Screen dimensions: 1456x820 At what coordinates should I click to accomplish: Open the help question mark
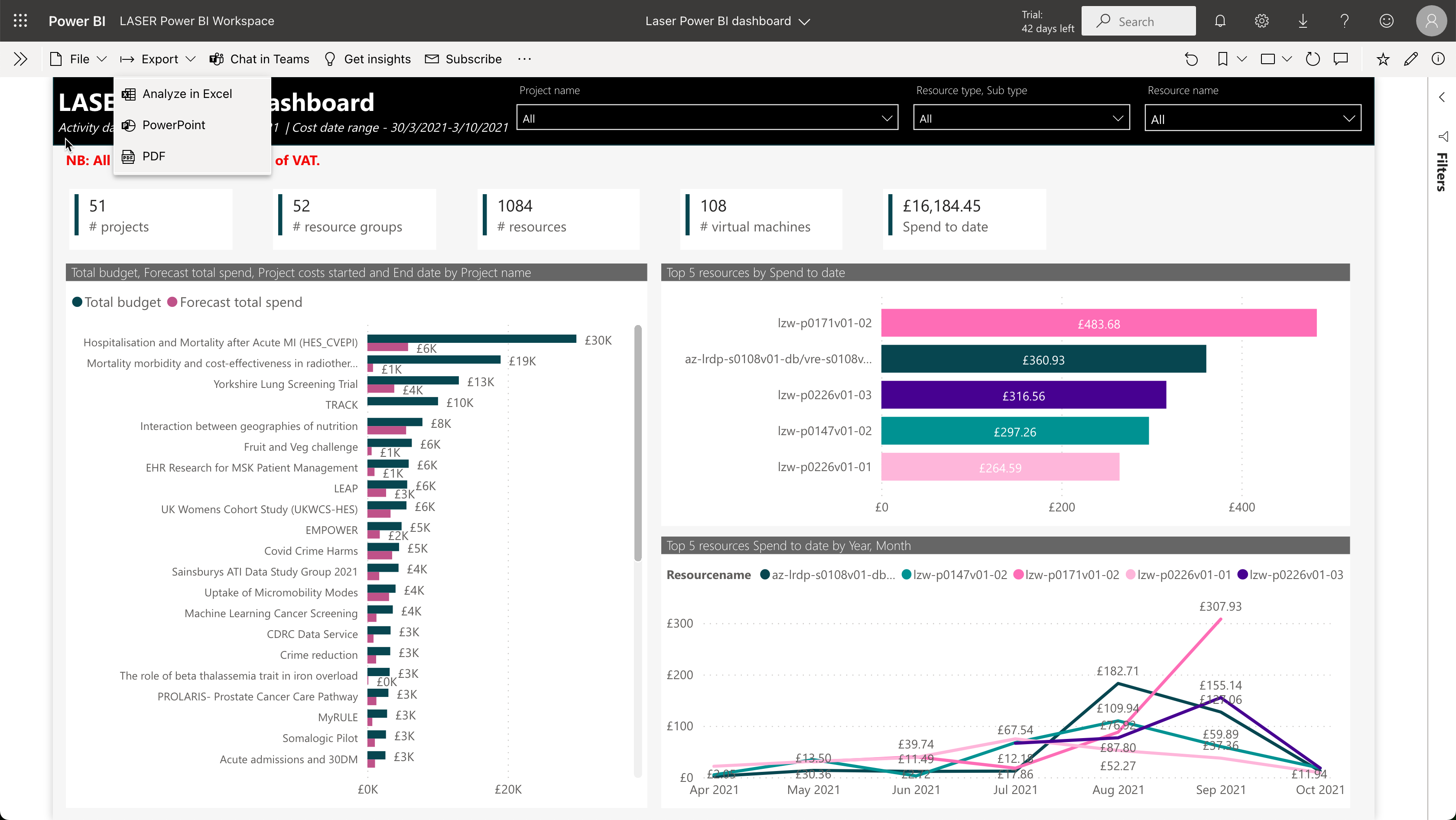click(1345, 21)
